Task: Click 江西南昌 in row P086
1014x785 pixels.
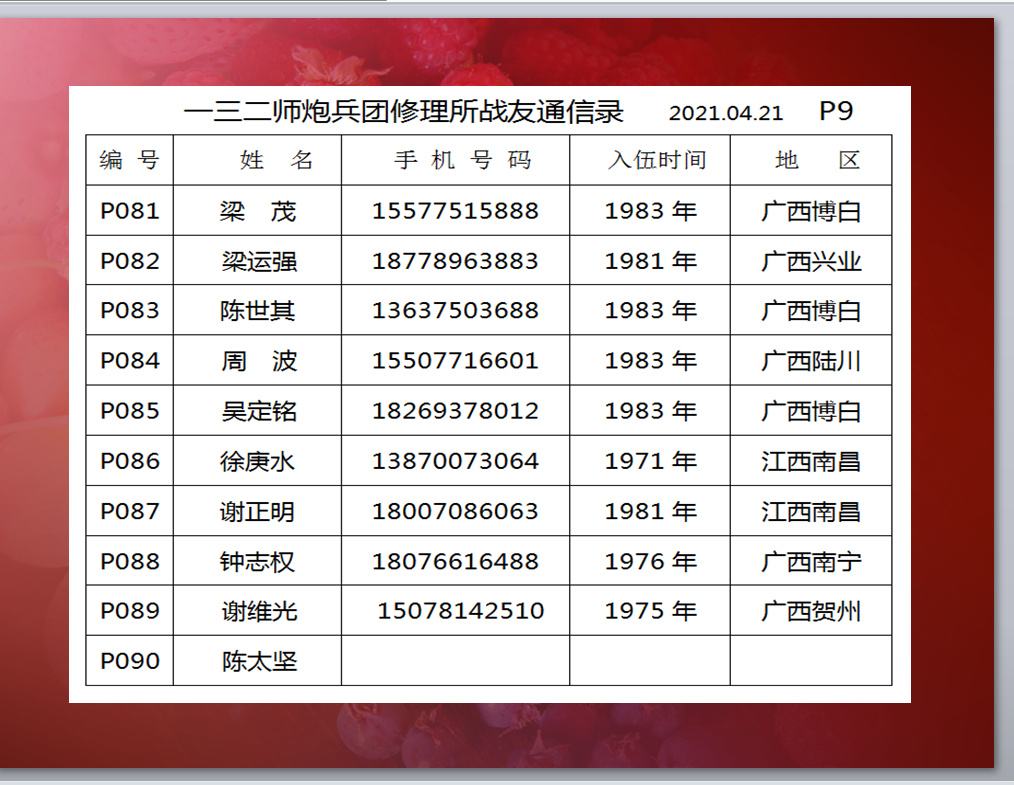Action: pyautogui.click(x=811, y=462)
